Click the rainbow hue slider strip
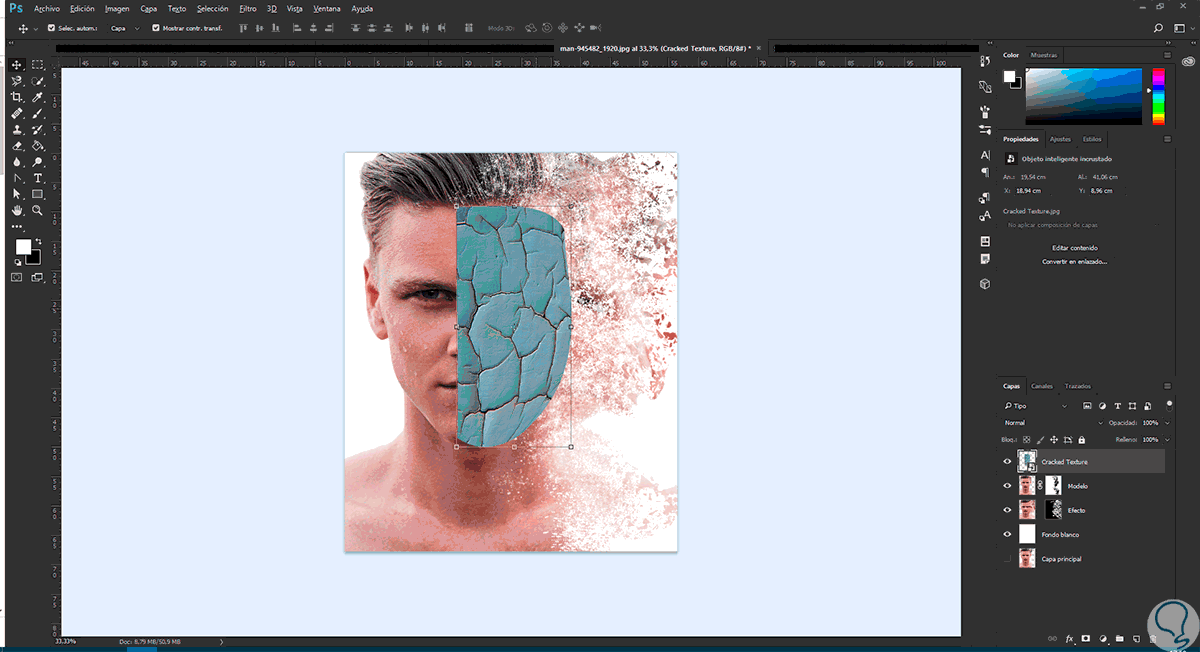This screenshot has height=652, width=1200. (x=1158, y=96)
